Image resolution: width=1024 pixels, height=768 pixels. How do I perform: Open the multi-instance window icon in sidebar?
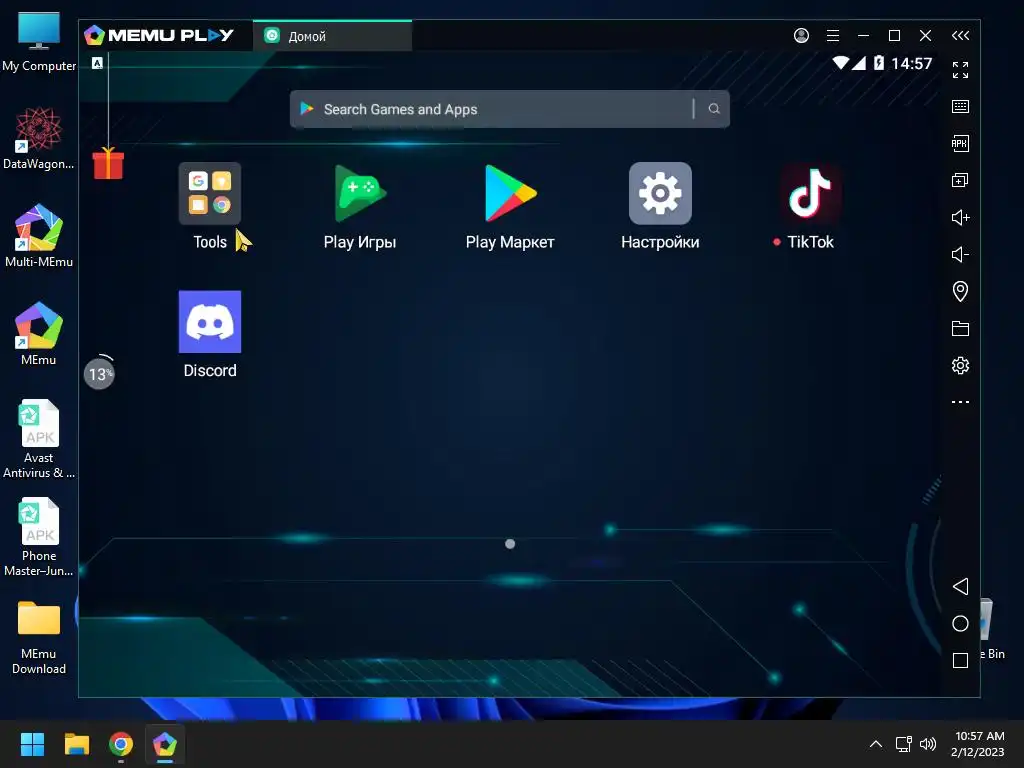[960, 180]
